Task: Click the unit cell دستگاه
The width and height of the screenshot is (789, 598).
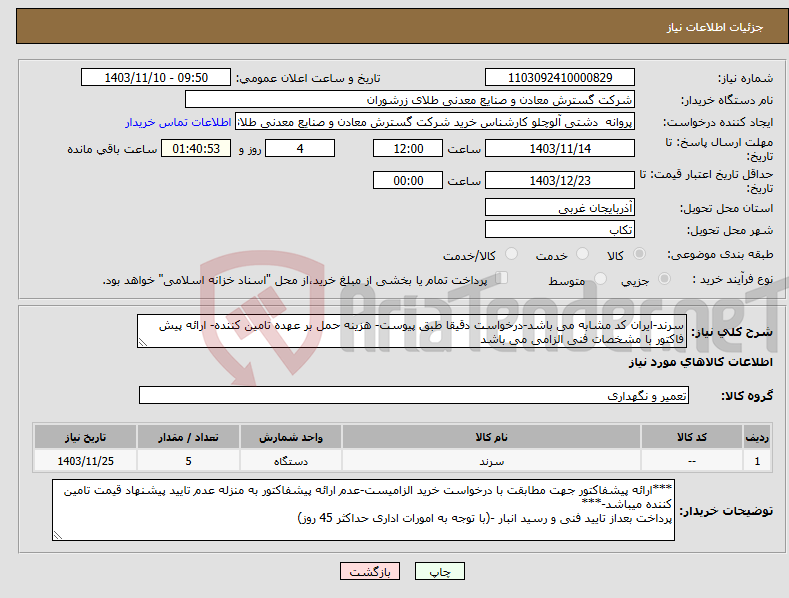Action: 291,461
